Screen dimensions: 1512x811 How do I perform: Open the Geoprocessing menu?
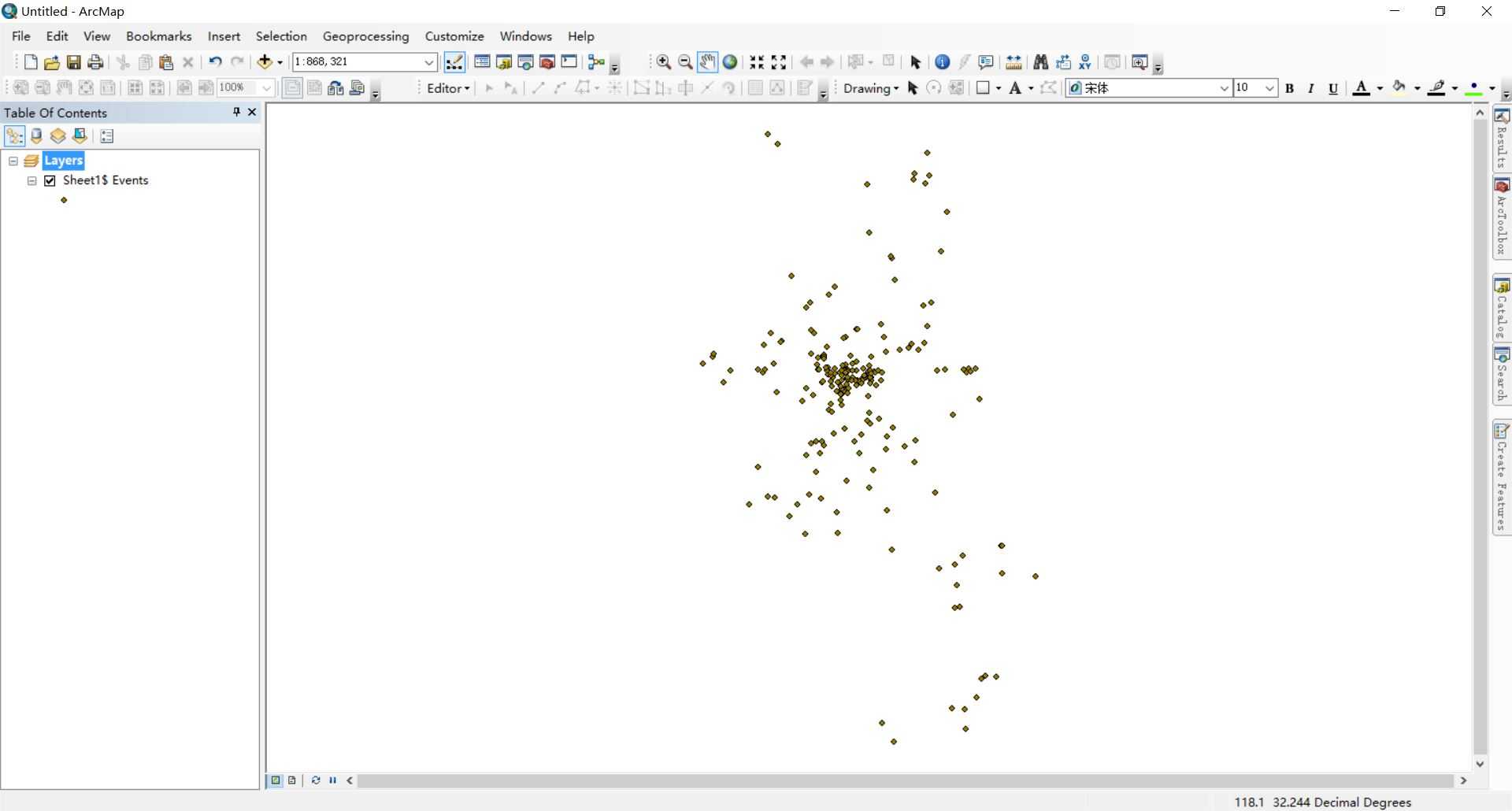(x=365, y=36)
